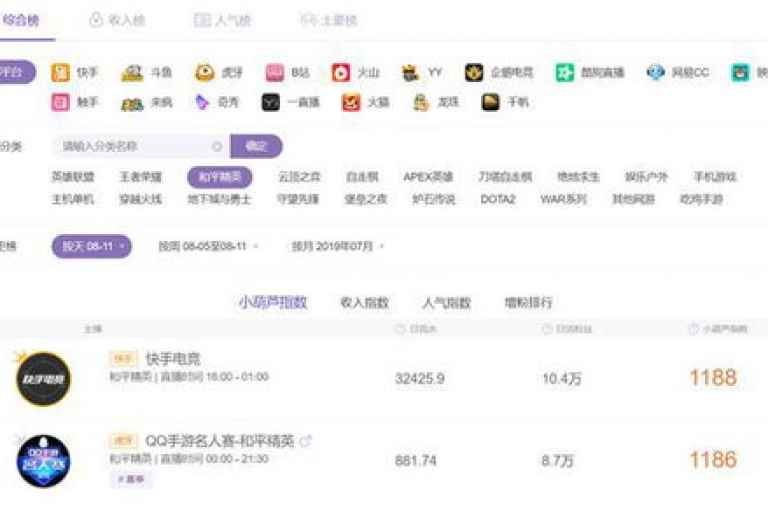Select the 酷狗直播 platform icon
Viewport: 768px width, 510px height.
tap(565, 73)
